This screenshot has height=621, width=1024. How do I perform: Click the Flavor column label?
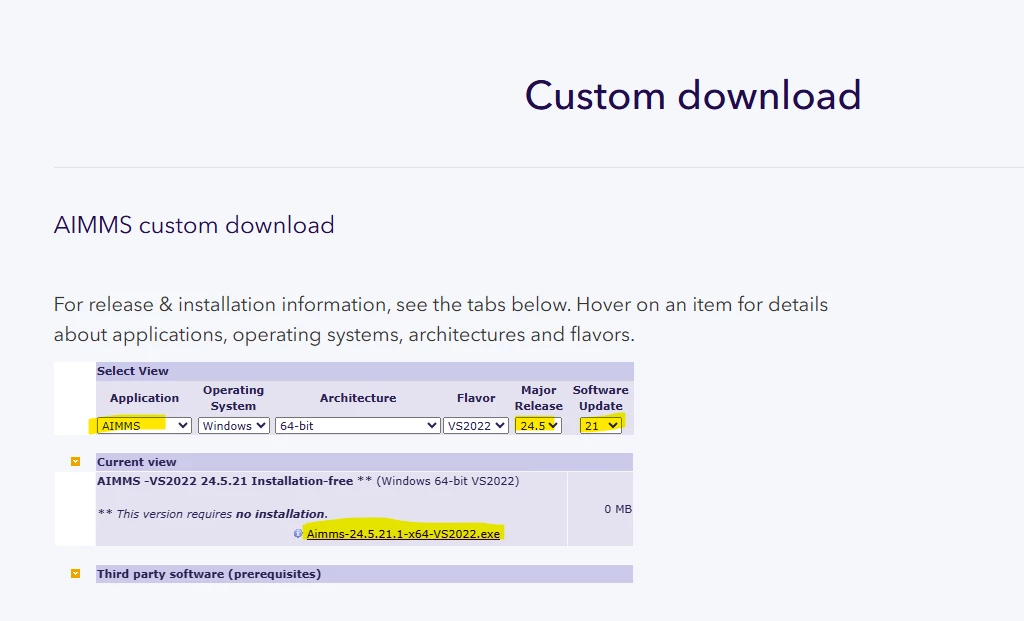(x=476, y=398)
